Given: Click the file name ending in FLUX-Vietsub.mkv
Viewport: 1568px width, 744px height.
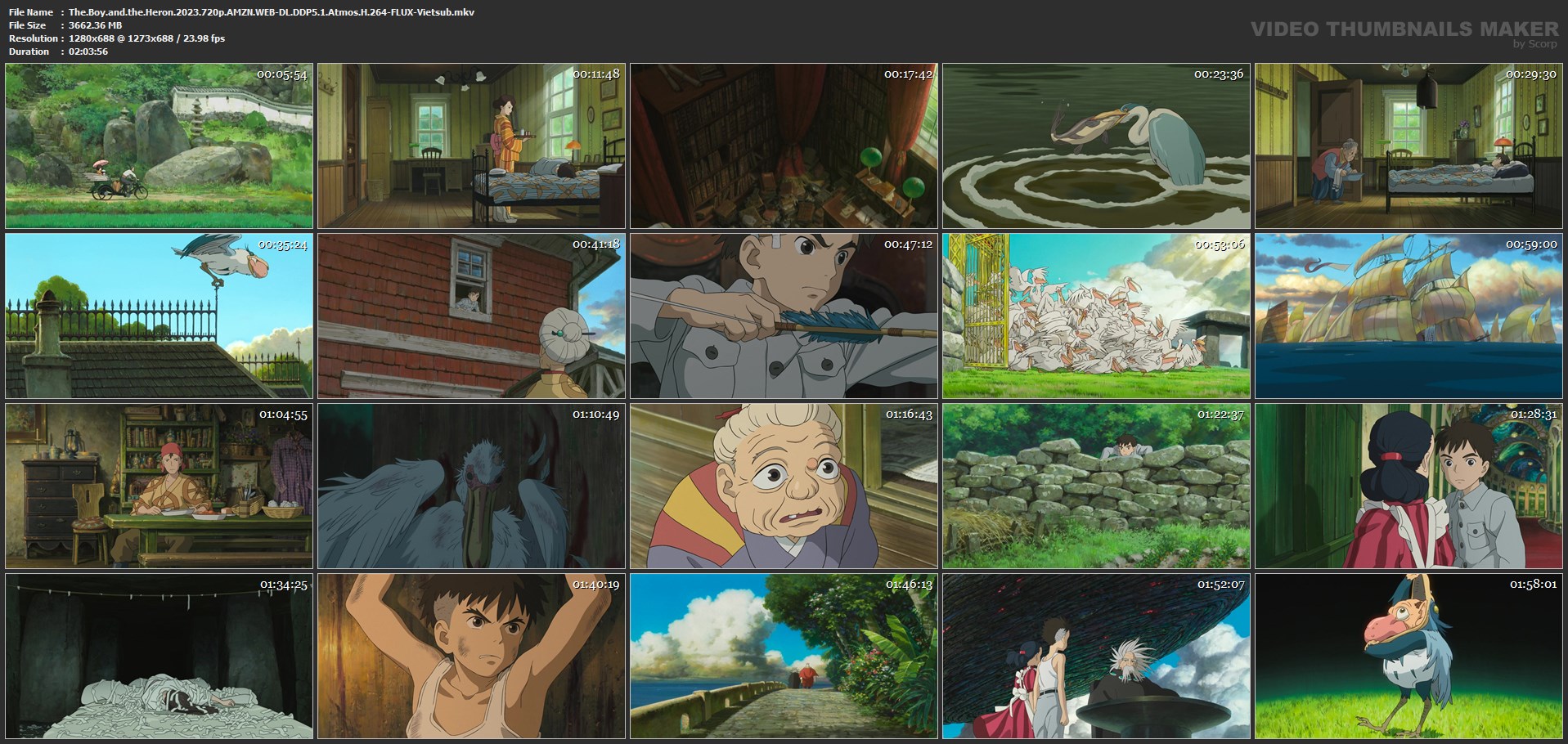Looking at the screenshot, I should click(272, 12).
